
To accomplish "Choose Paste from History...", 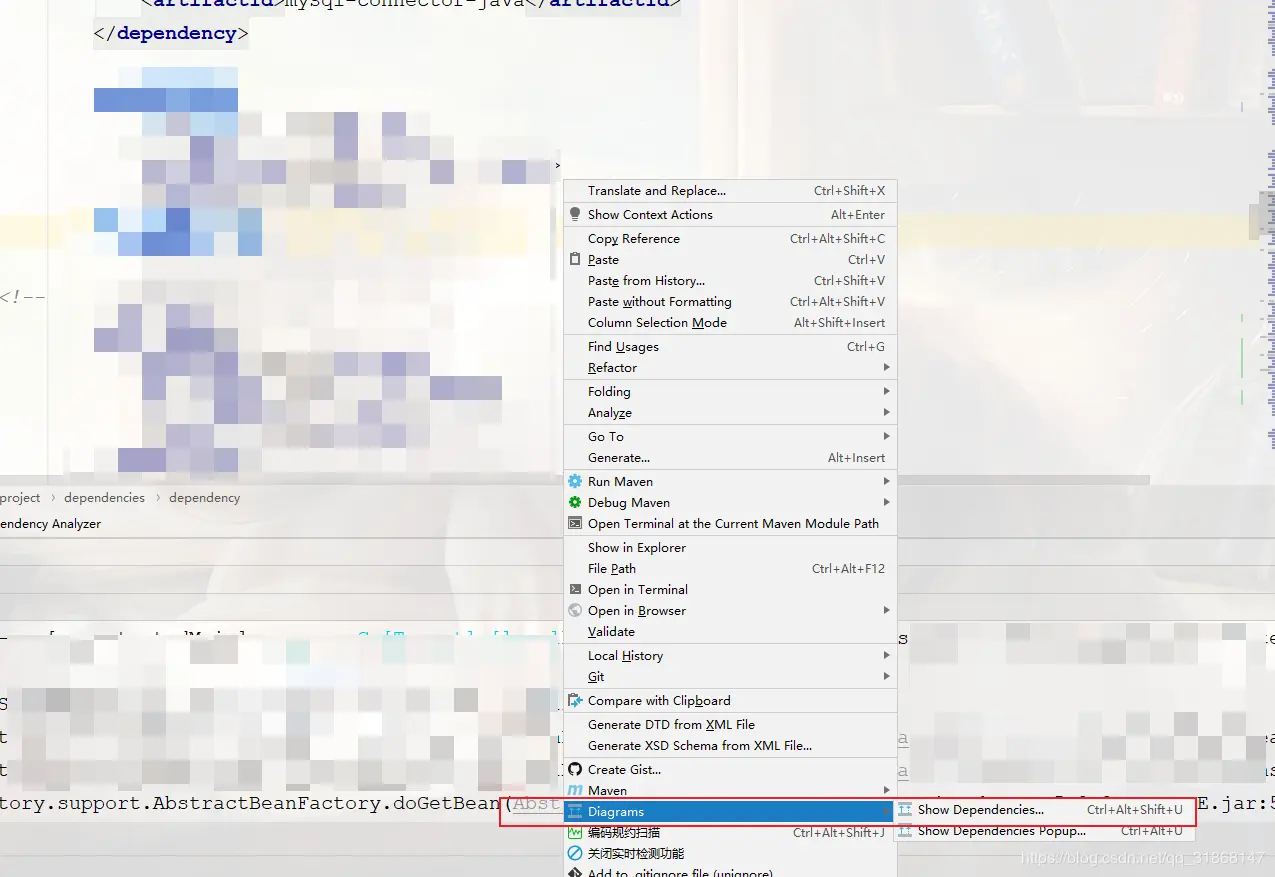I will (x=730, y=280).
